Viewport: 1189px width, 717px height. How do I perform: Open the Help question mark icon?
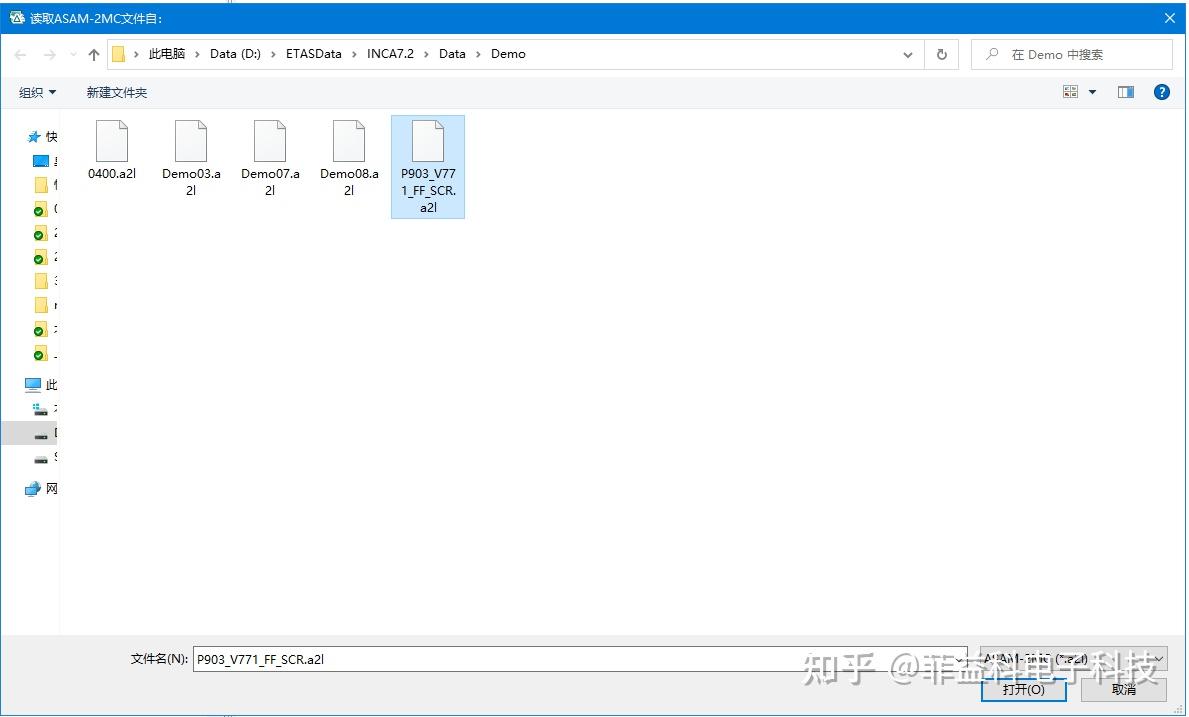(1161, 91)
